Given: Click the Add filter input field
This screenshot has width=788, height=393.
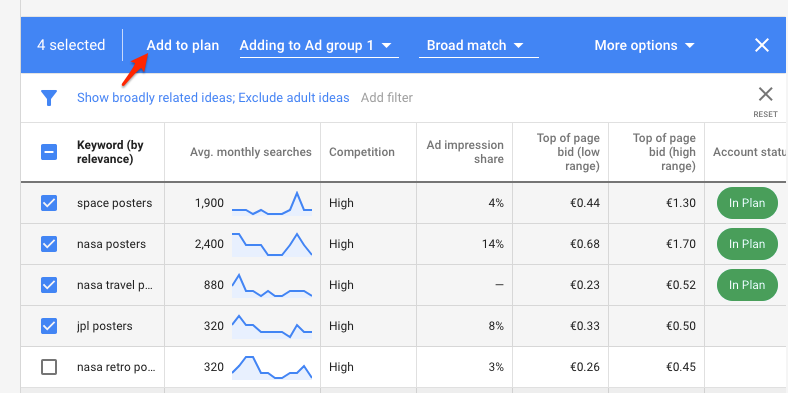Looking at the screenshot, I should [x=387, y=97].
